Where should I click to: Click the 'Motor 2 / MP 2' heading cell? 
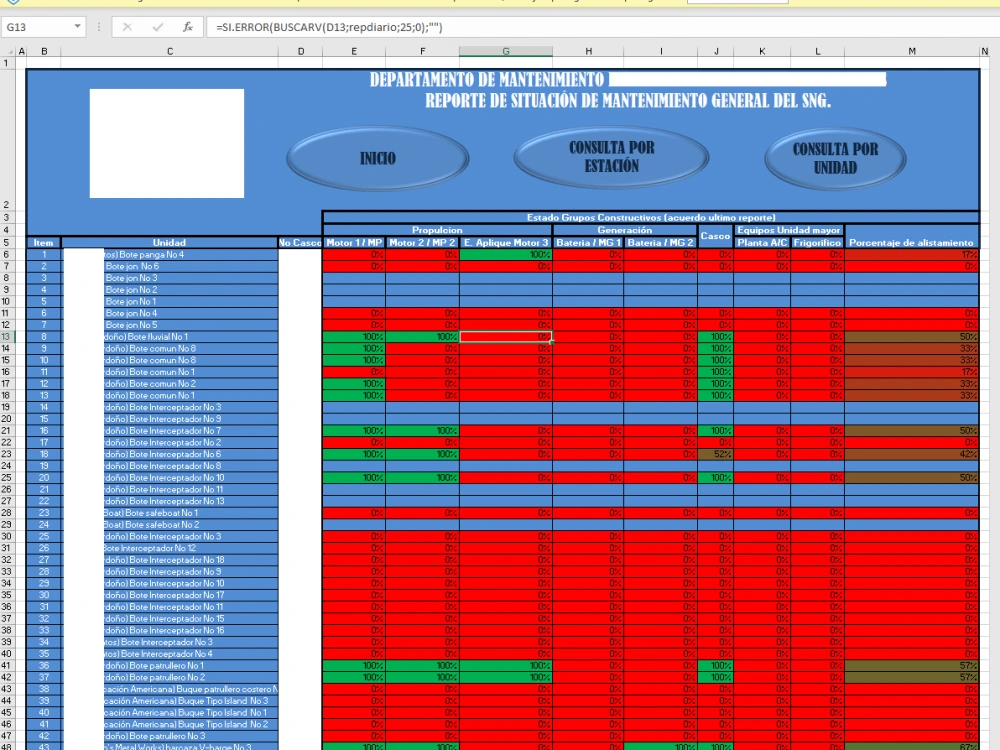(x=422, y=242)
